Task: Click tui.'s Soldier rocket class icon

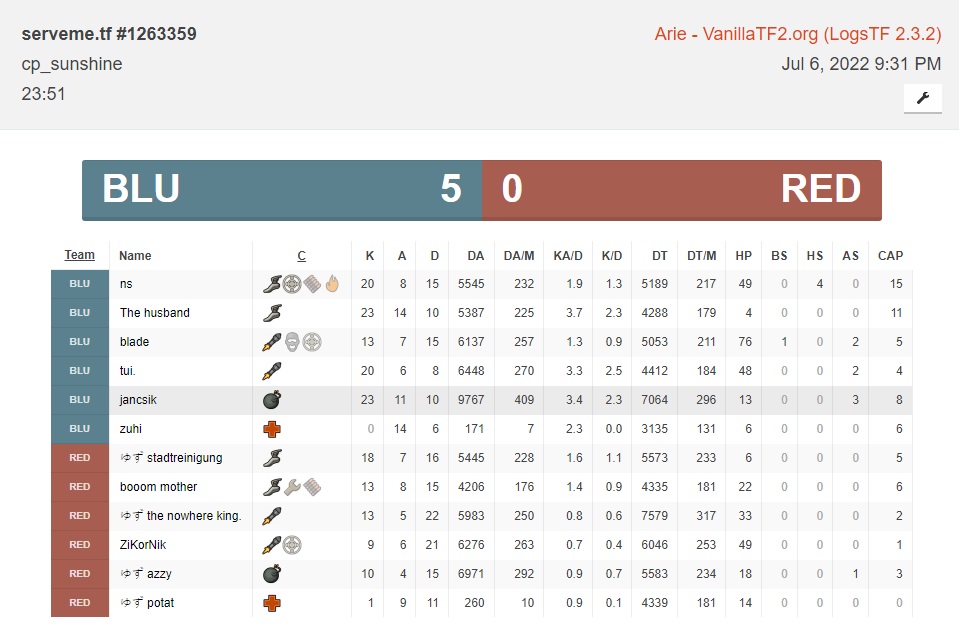Action: (271, 371)
